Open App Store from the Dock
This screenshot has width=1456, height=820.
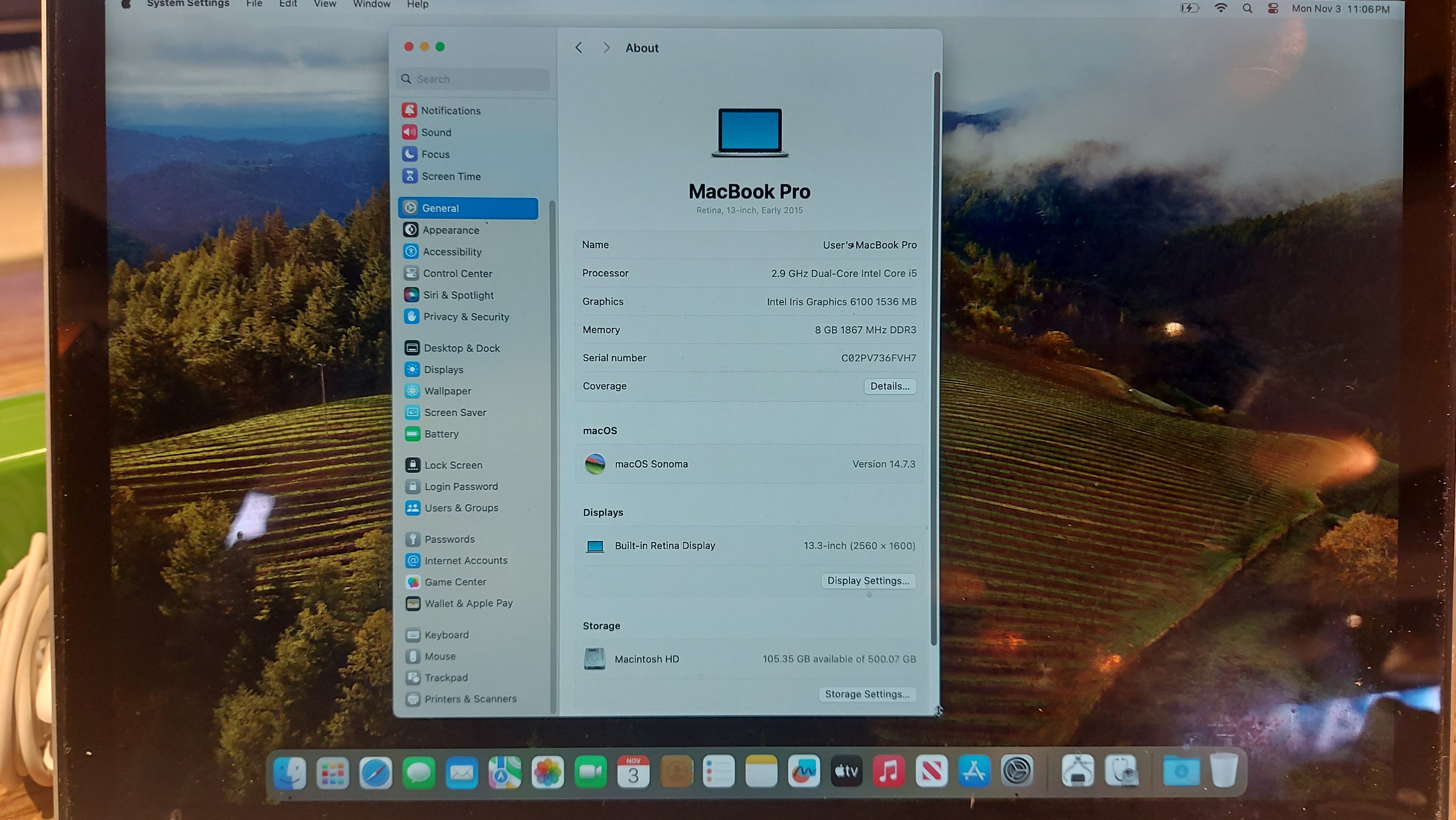[x=974, y=771]
